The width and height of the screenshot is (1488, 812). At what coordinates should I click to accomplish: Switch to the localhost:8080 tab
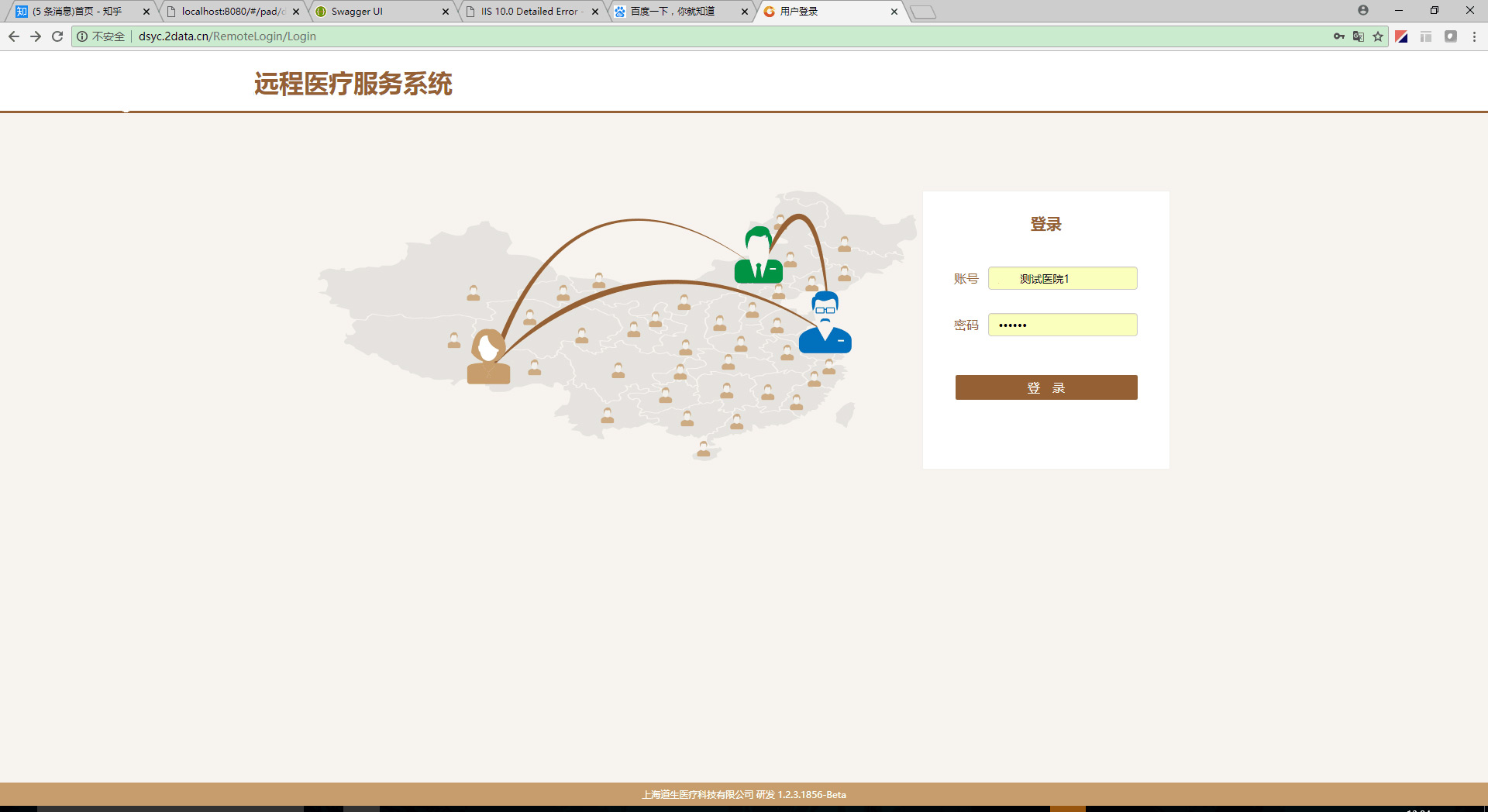tap(233, 12)
